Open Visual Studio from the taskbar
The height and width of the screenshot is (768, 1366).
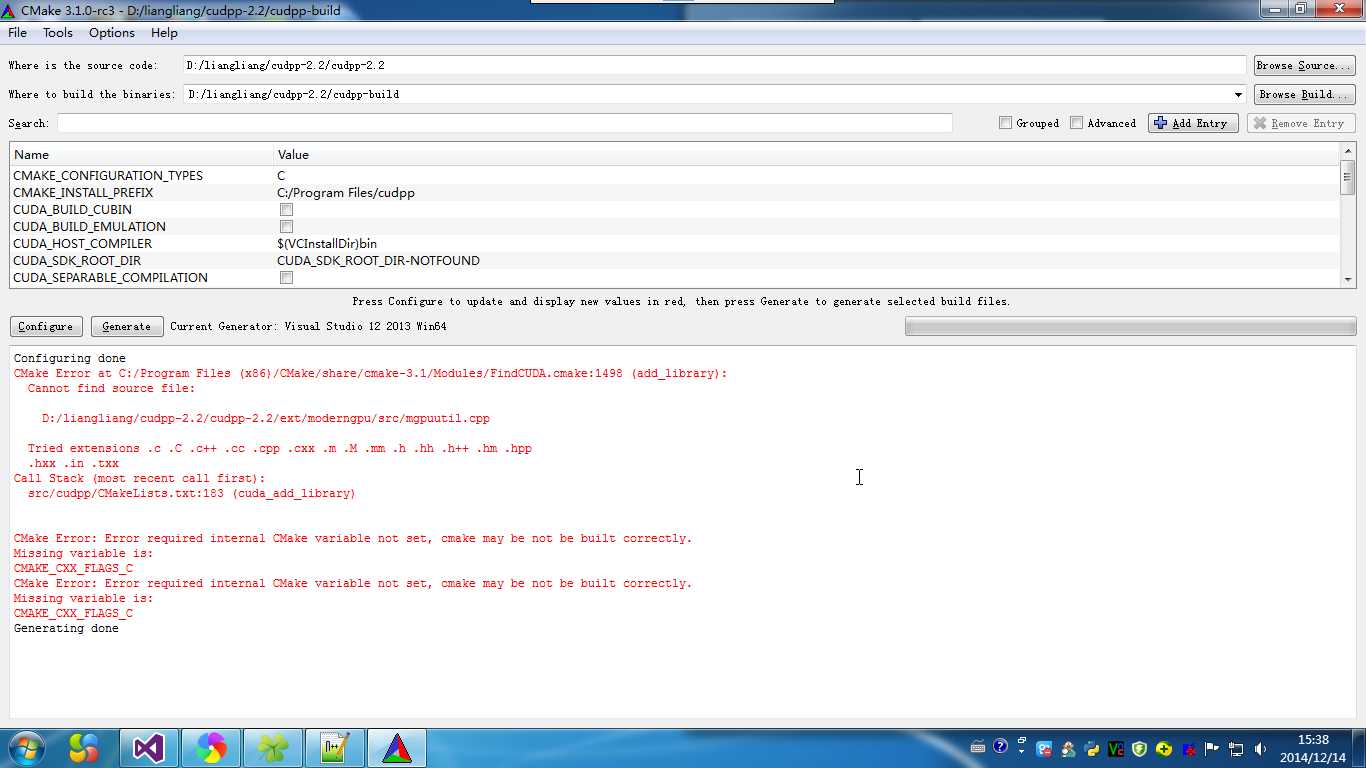pos(149,748)
